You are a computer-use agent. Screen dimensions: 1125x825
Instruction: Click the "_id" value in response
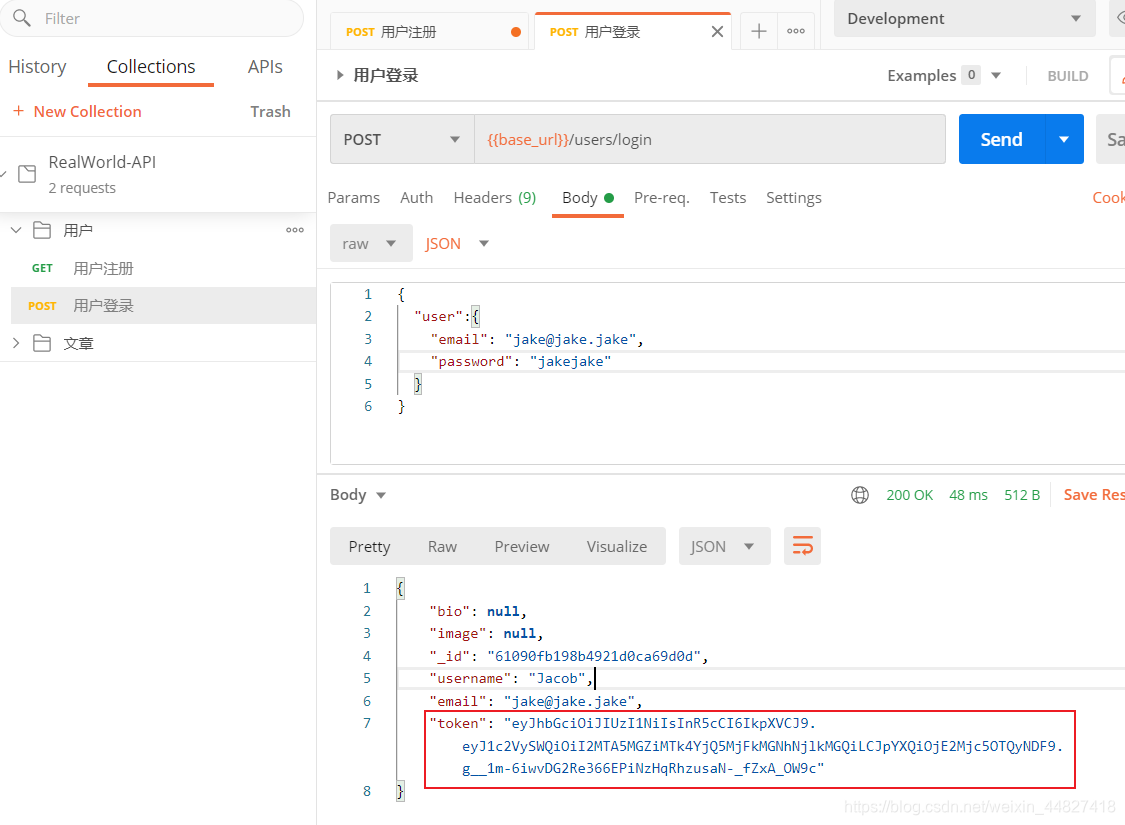(593, 656)
